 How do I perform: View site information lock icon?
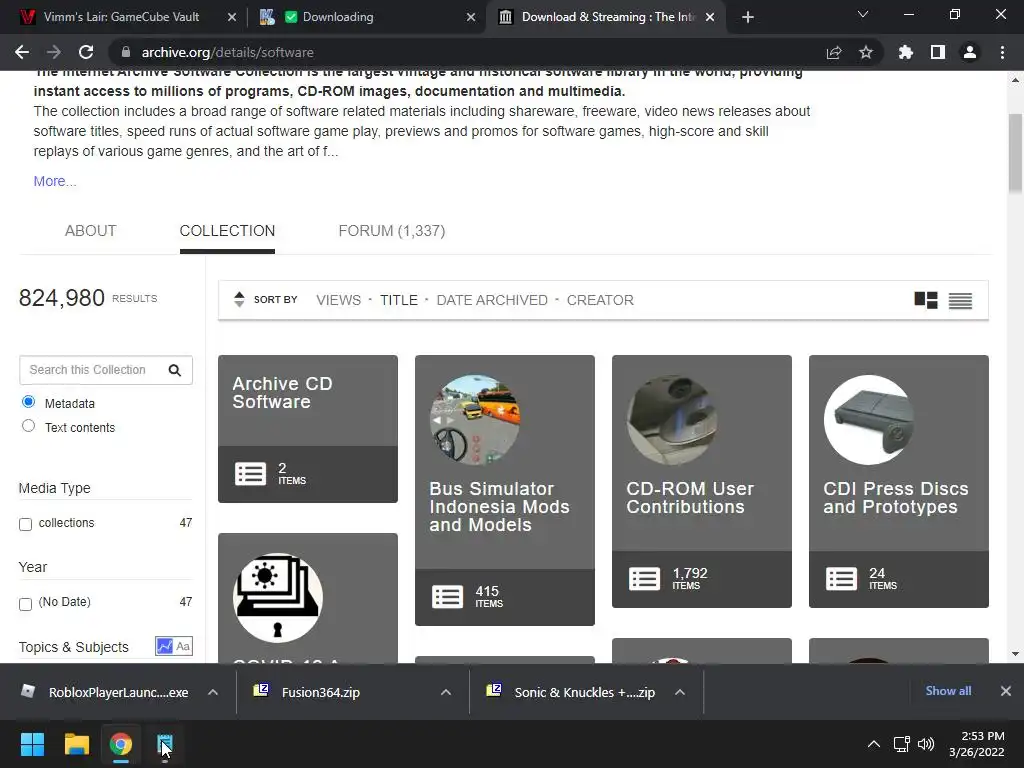click(x=126, y=52)
